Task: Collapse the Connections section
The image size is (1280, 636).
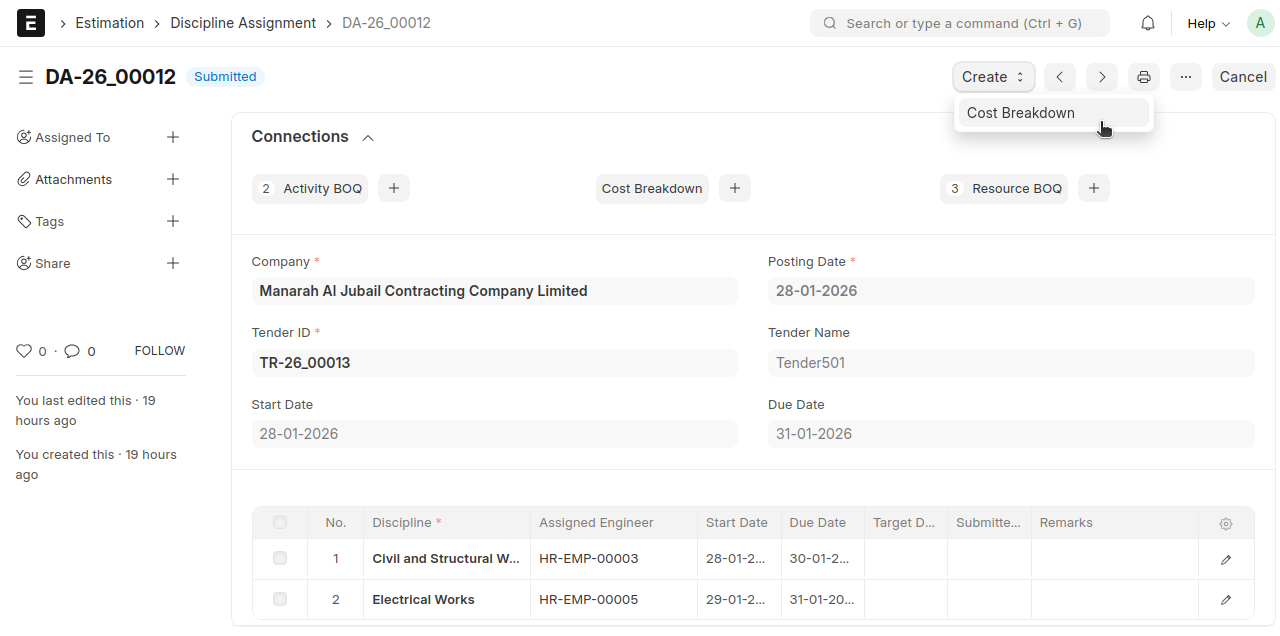Action: click(368, 138)
